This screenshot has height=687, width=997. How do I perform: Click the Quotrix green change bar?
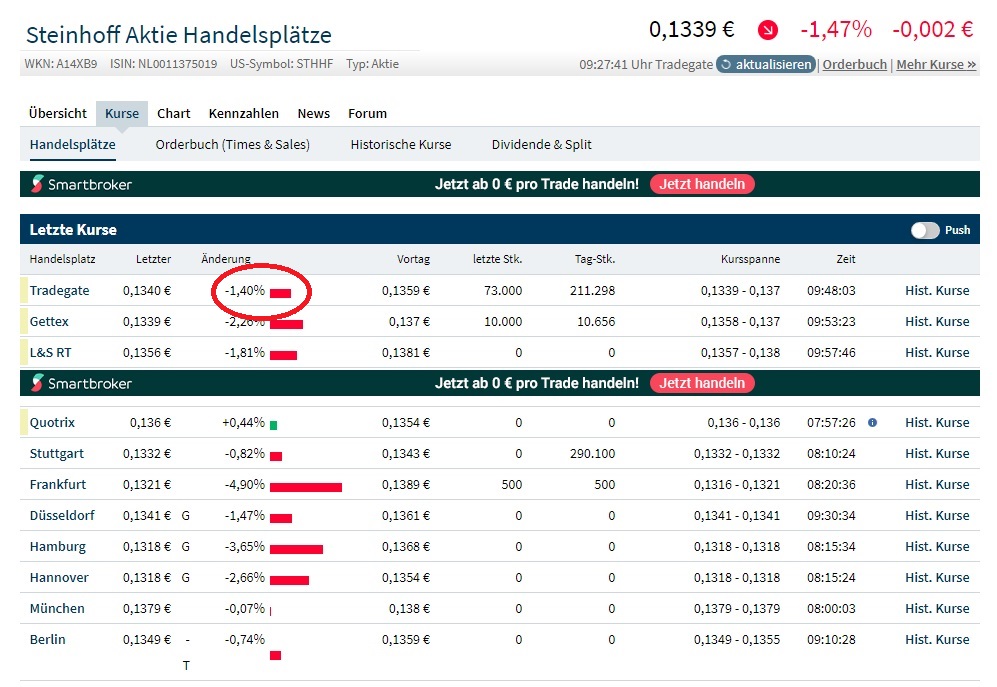[x=273, y=426]
